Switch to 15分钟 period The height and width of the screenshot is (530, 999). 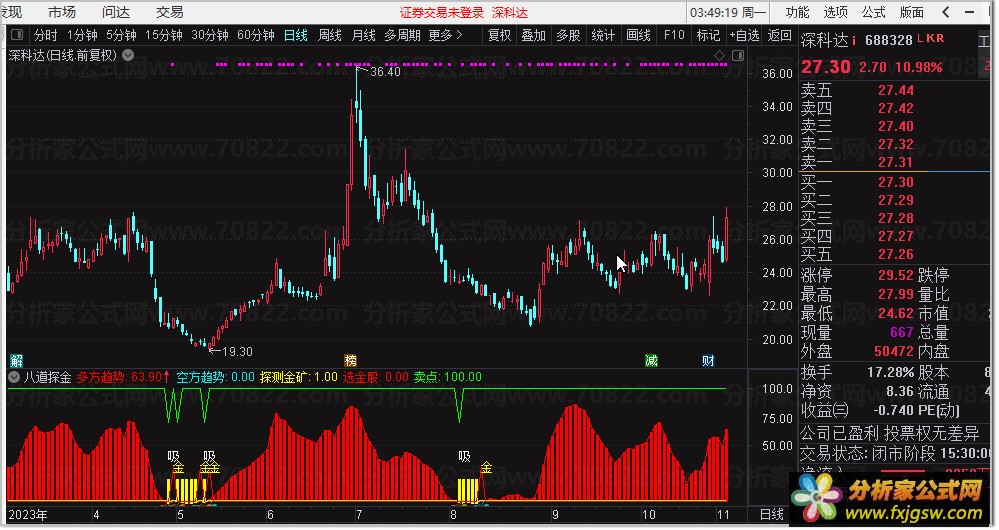[x=164, y=35]
